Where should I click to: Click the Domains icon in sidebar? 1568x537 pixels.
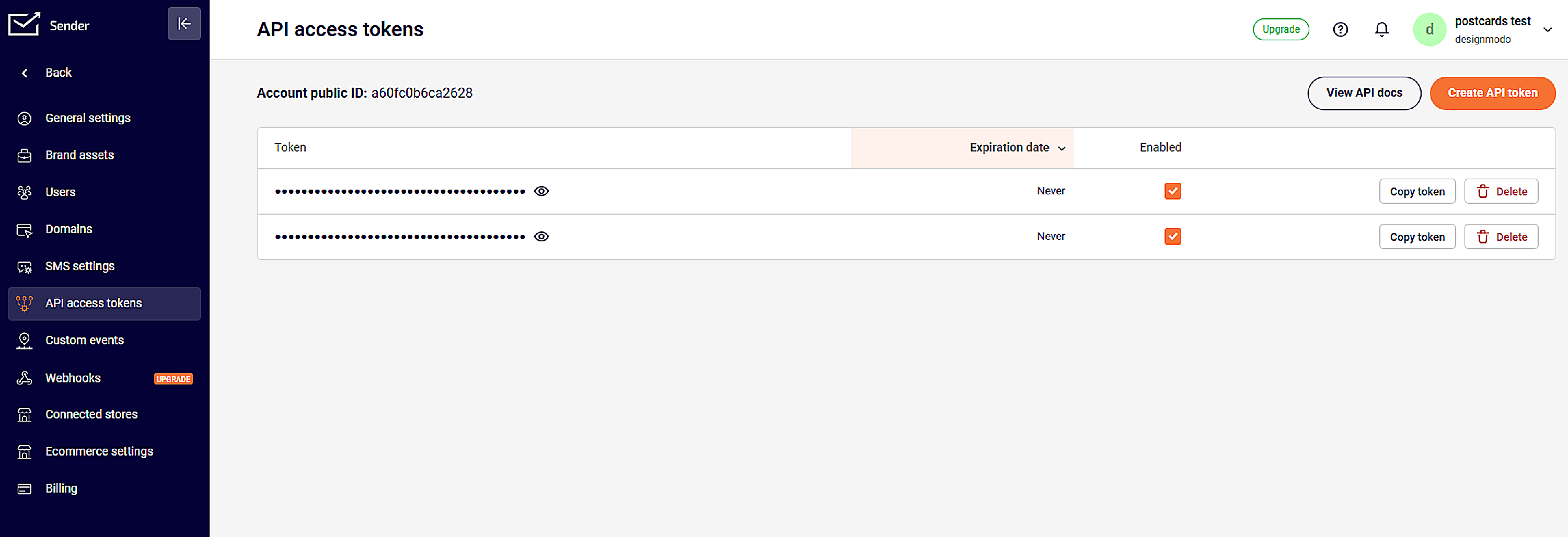point(25,230)
